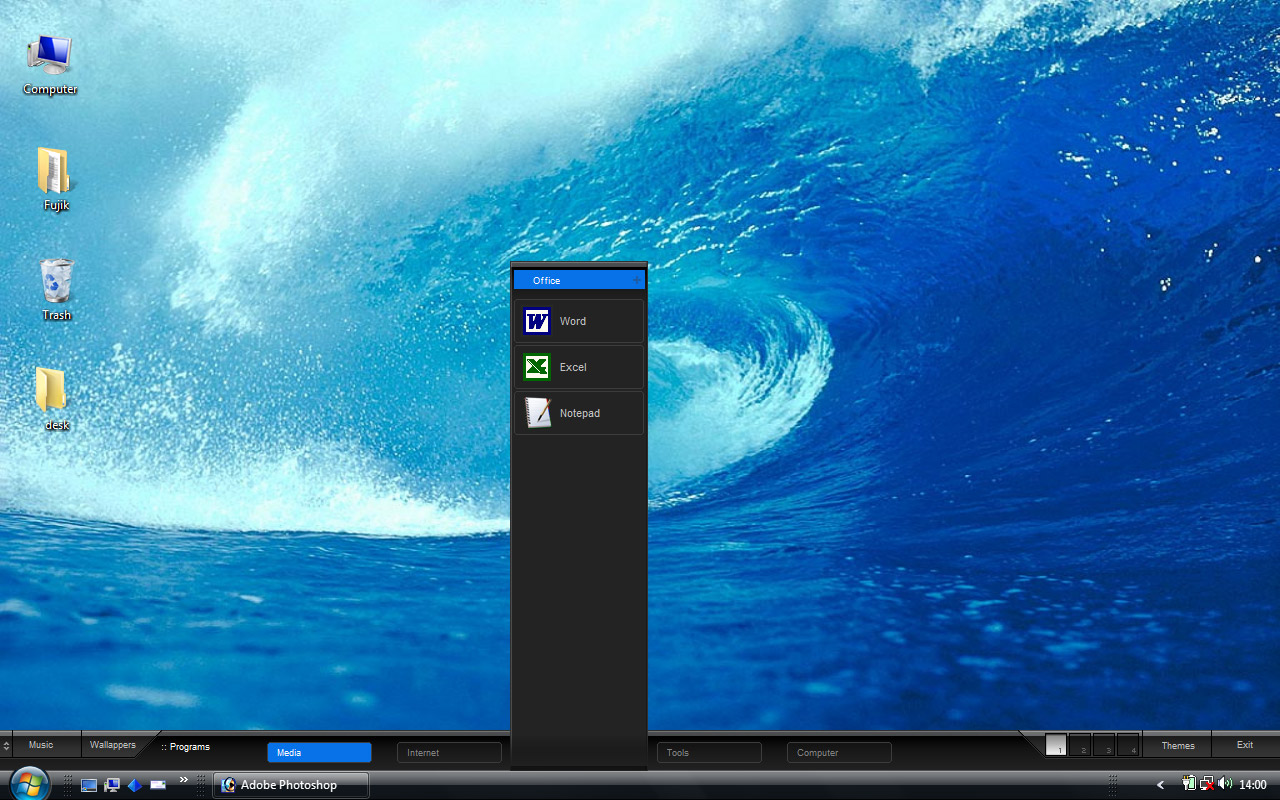Viewport: 1280px width, 800px height.
Task: Click the Internet category button
Action: click(449, 752)
